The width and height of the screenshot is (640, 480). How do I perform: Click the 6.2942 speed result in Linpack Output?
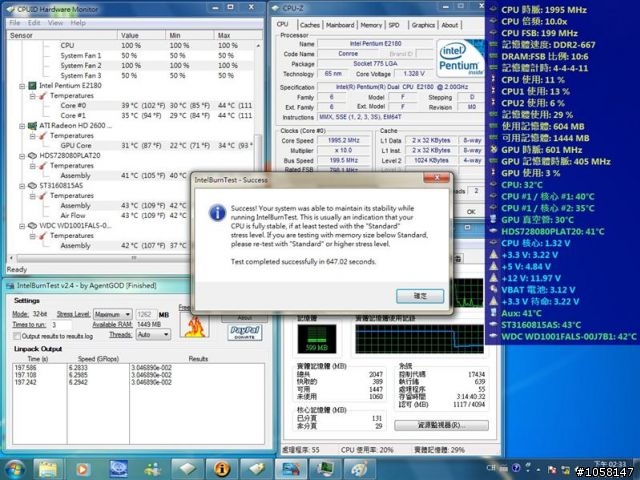pyautogui.click(x=78, y=382)
